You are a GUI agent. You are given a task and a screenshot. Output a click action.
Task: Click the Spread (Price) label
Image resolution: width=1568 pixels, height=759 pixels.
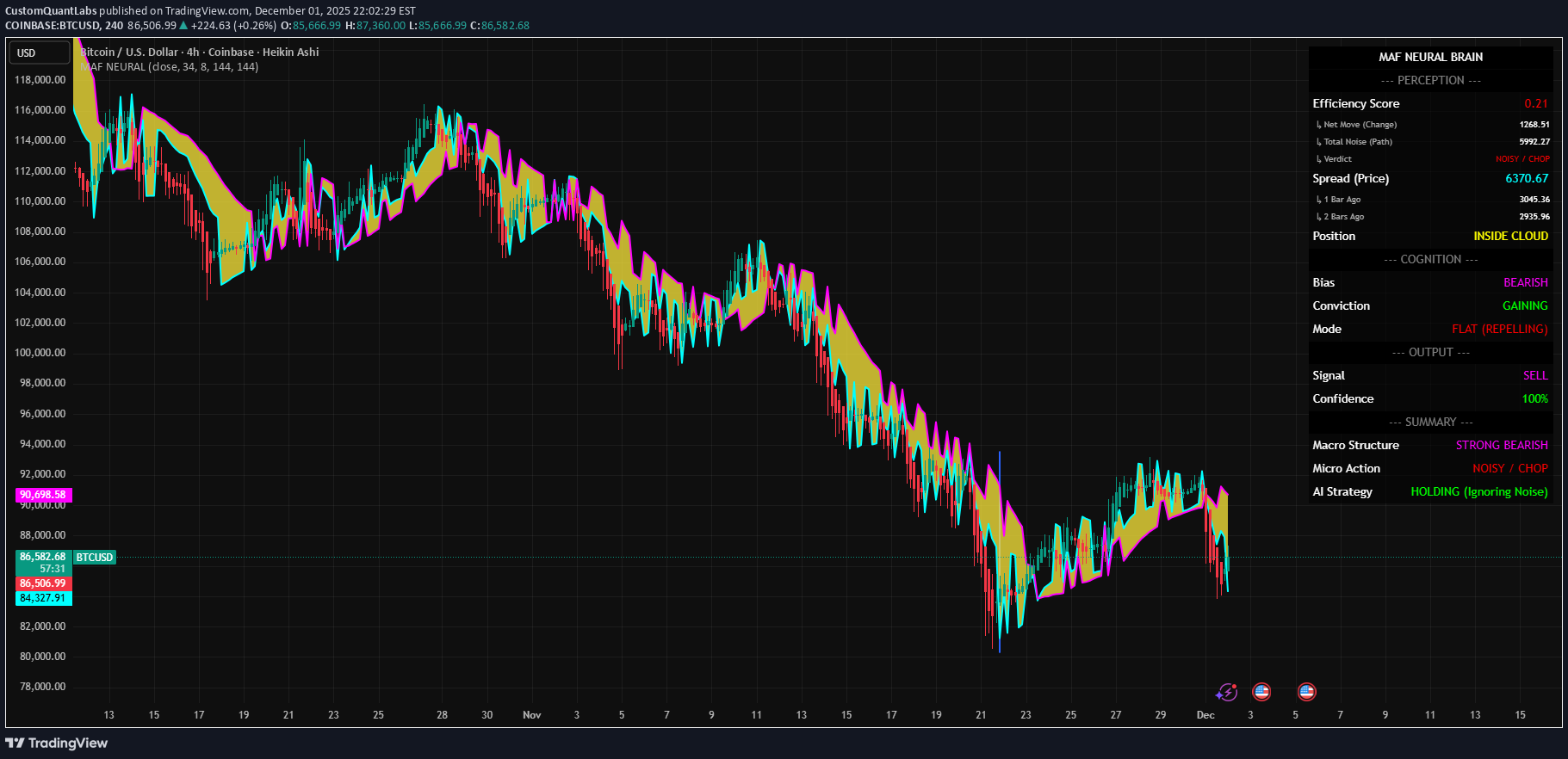click(1350, 178)
